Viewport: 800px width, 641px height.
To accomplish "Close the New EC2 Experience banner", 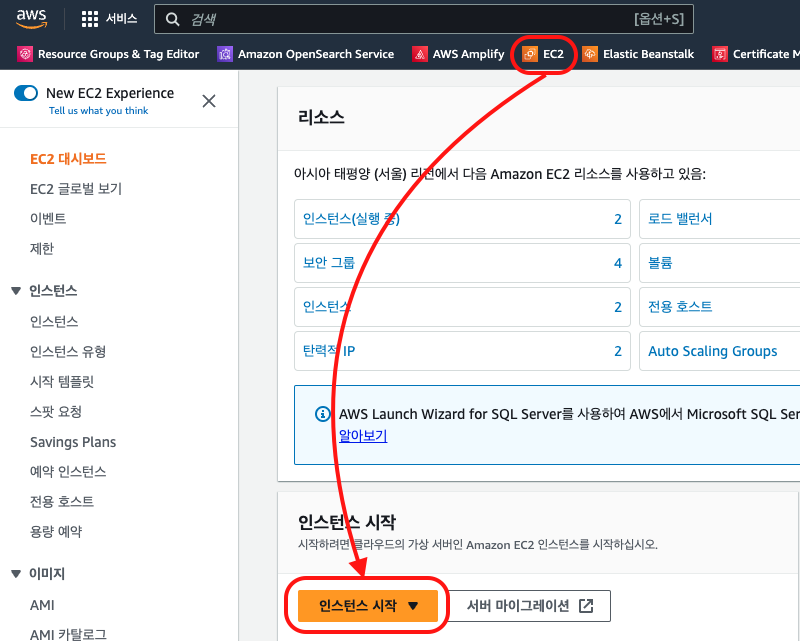I will [x=209, y=101].
